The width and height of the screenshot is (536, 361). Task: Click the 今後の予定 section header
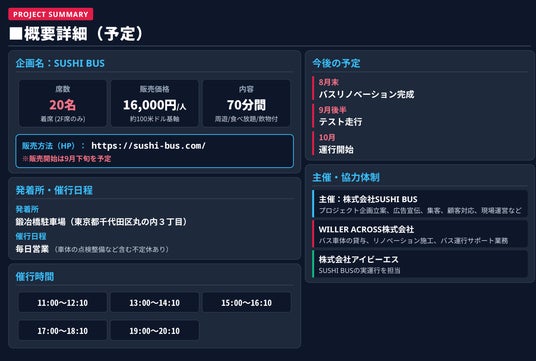336,63
